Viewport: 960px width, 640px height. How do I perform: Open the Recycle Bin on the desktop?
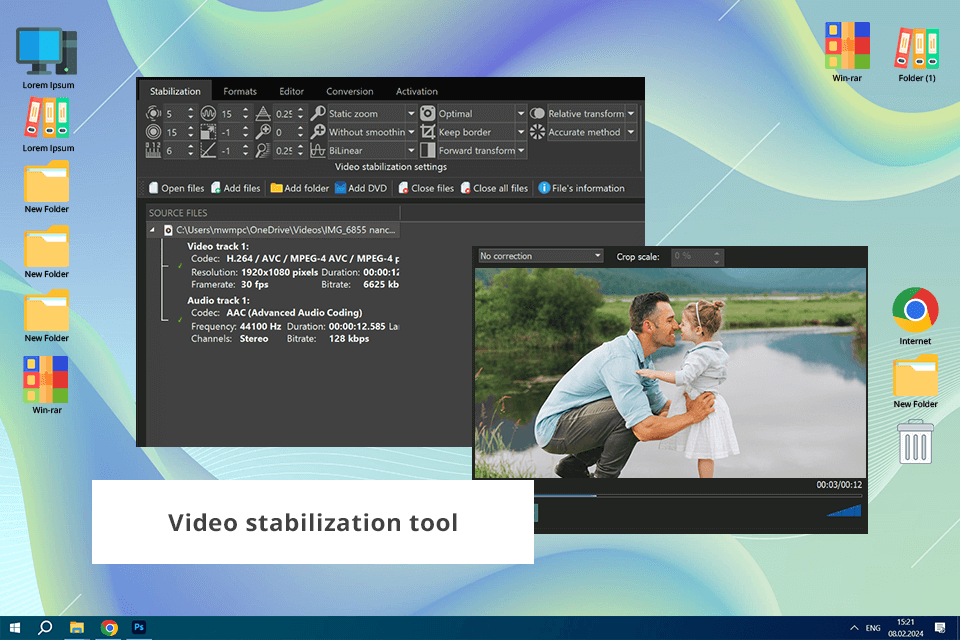[x=915, y=442]
